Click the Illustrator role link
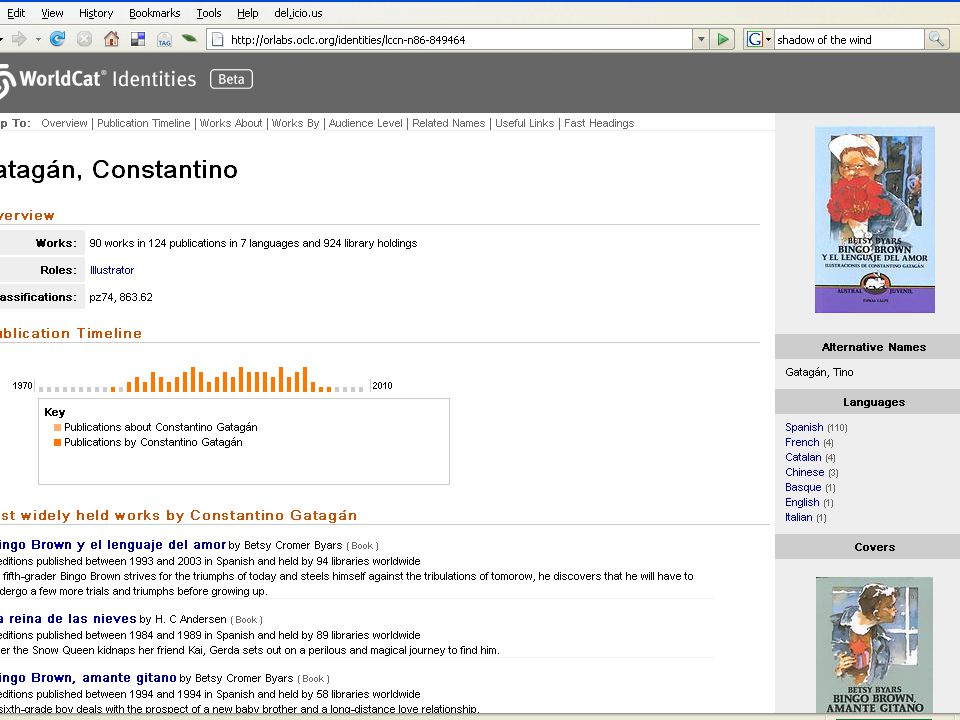The height and width of the screenshot is (720, 960). click(112, 270)
